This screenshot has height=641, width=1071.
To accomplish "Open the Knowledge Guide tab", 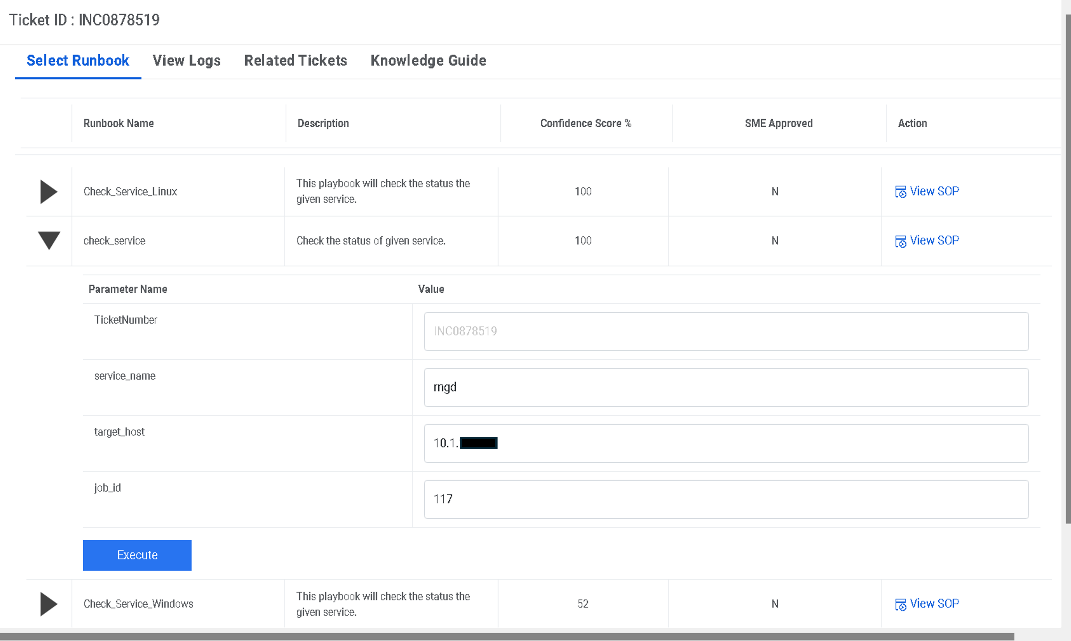I will [428, 61].
